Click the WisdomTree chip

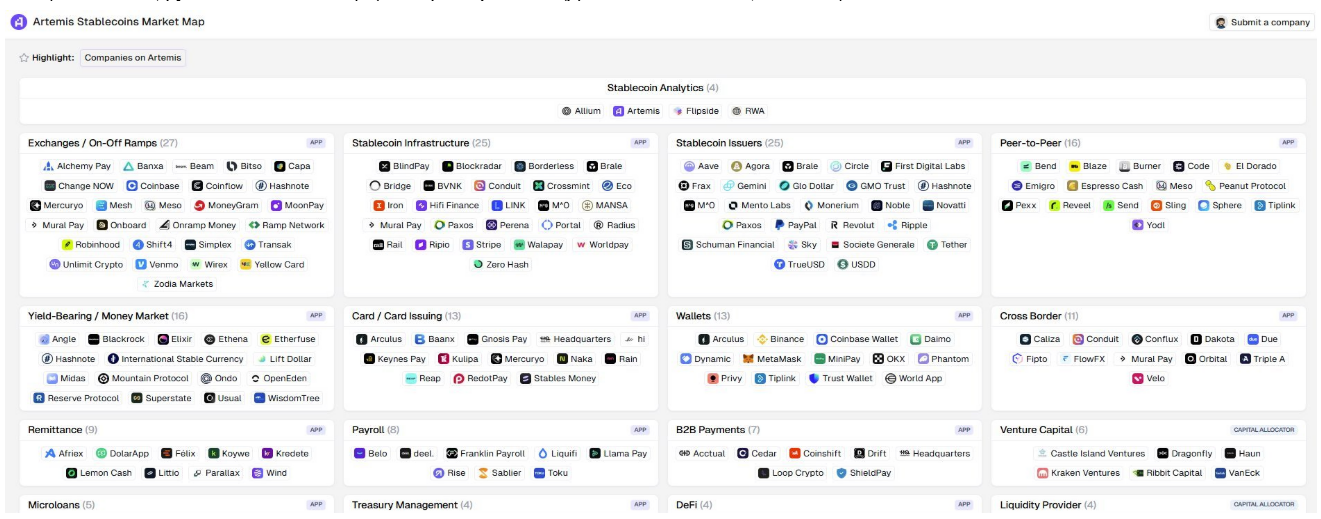pos(286,398)
